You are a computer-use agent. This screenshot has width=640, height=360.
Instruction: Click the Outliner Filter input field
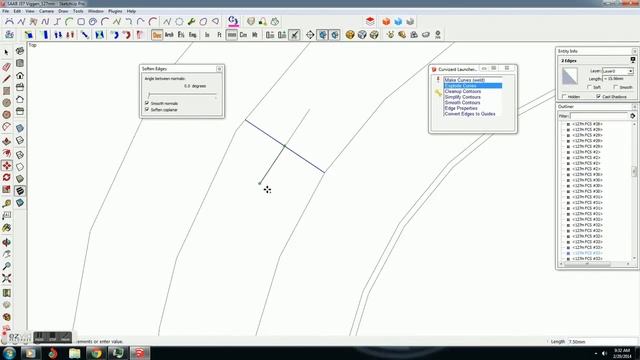[599, 116]
